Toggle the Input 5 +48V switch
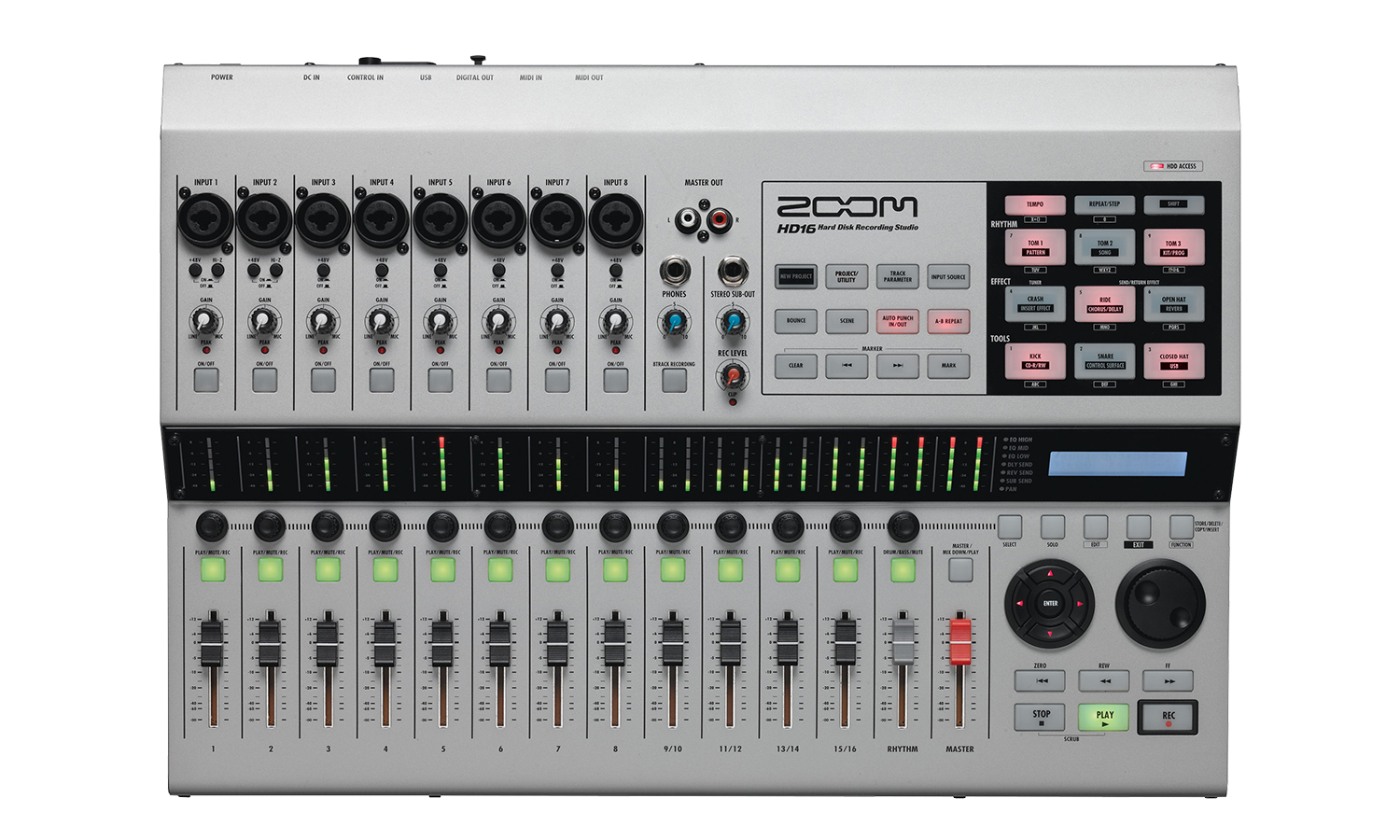Image resolution: width=1400 pixels, height=840 pixels. tap(441, 271)
